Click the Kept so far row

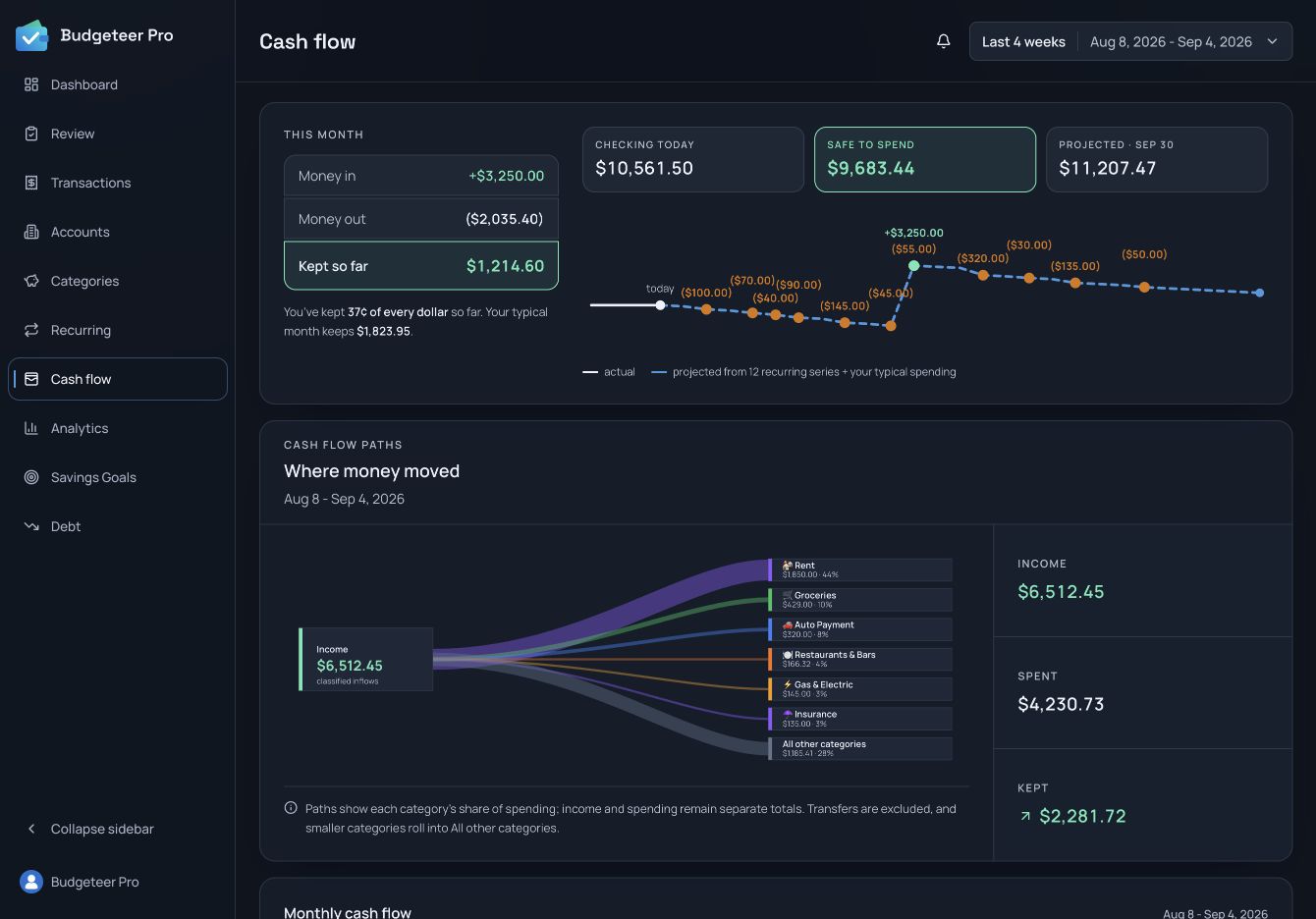pyautogui.click(x=421, y=265)
